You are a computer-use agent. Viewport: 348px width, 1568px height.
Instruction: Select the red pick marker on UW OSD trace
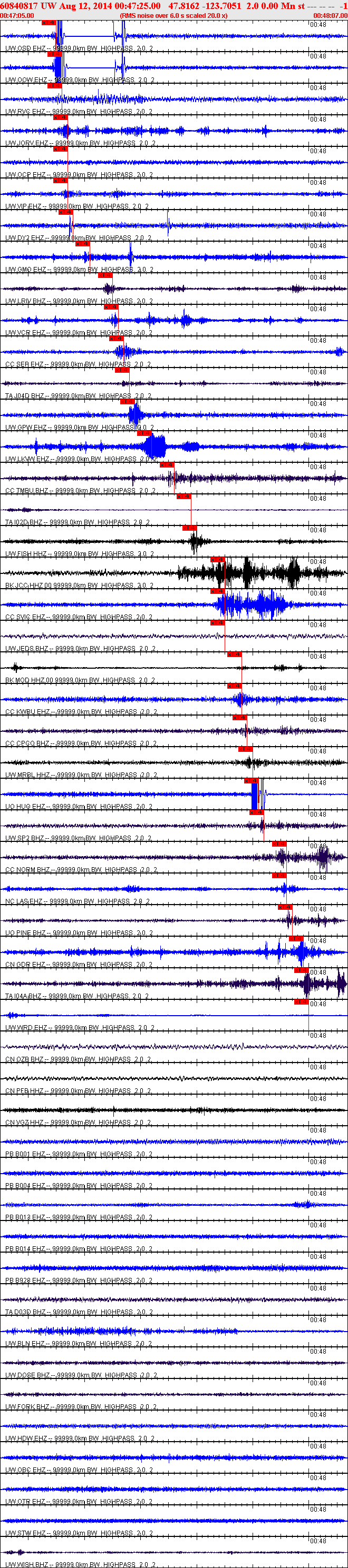point(49,23)
